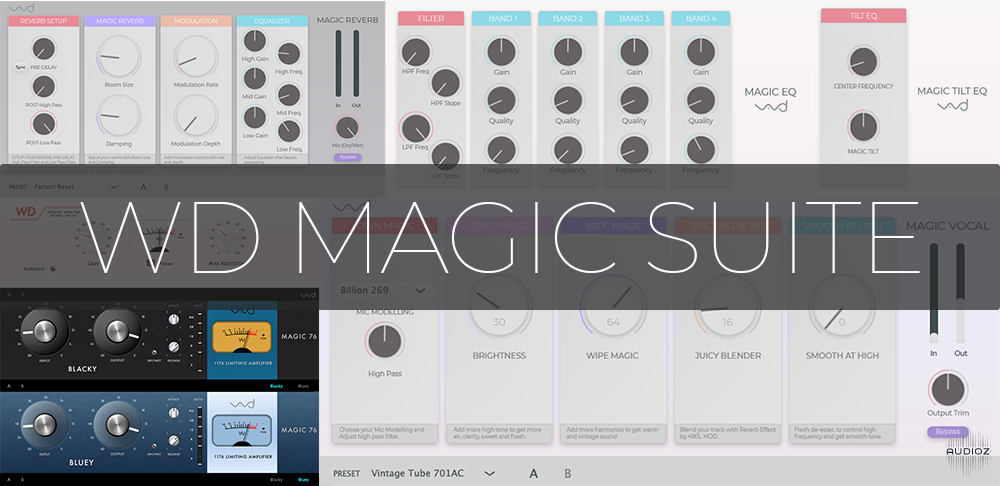This screenshot has height=486, width=1000.
Task: Select slot B beside the Factort Reset preset
Action: pos(166,187)
